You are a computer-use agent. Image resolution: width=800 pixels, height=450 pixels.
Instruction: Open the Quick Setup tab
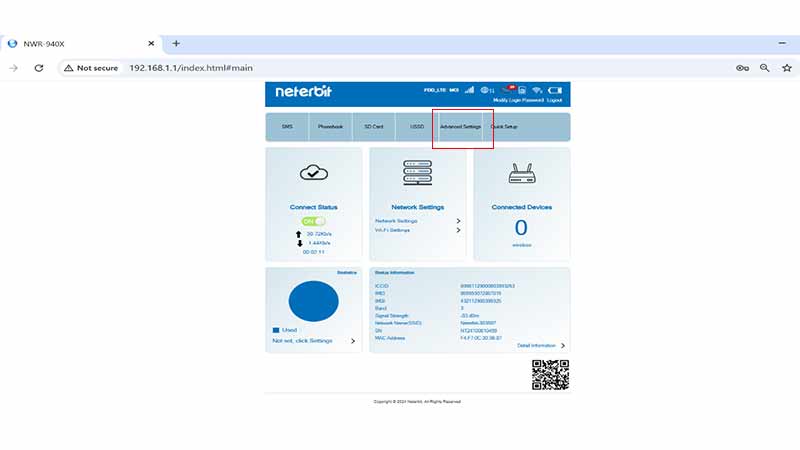(x=504, y=127)
